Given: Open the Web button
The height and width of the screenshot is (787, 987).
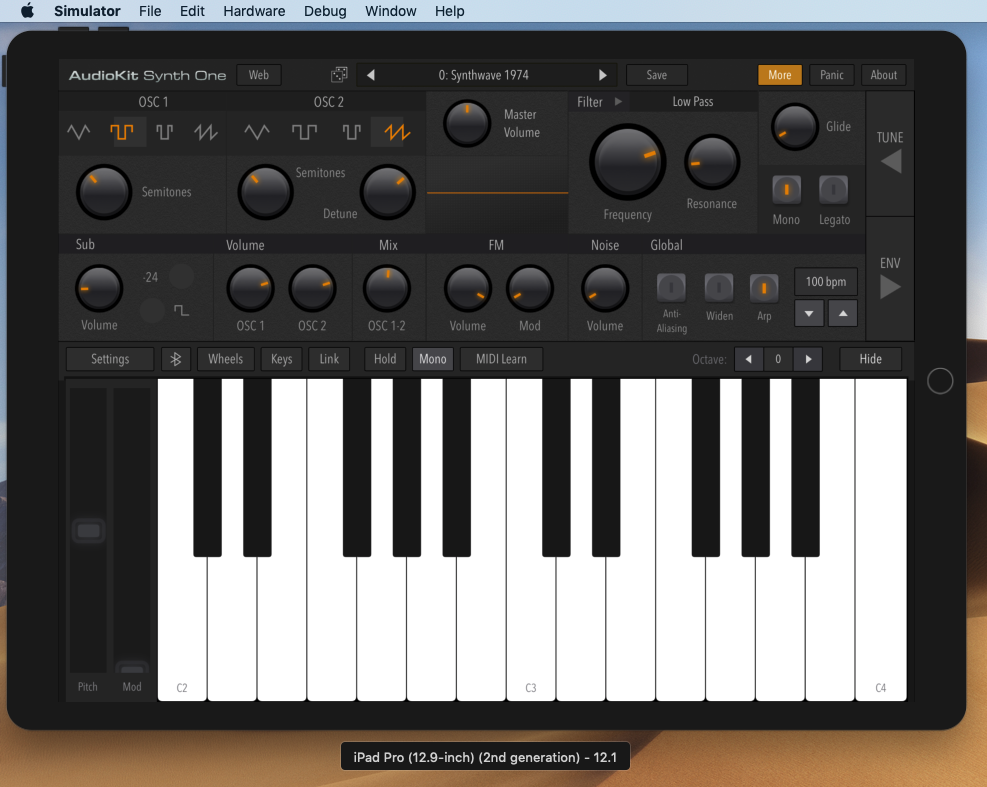Looking at the screenshot, I should point(259,75).
